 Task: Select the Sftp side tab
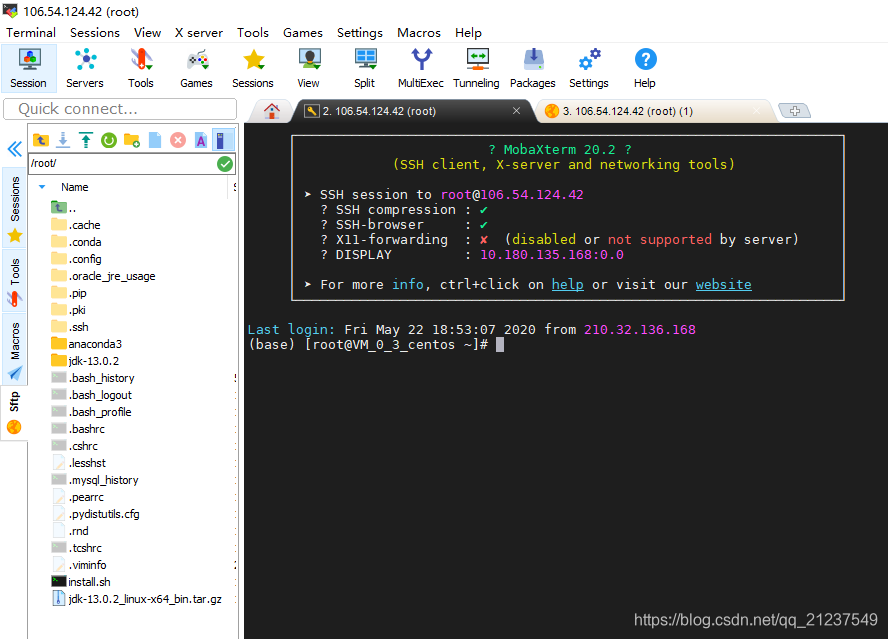(x=14, y=411)
